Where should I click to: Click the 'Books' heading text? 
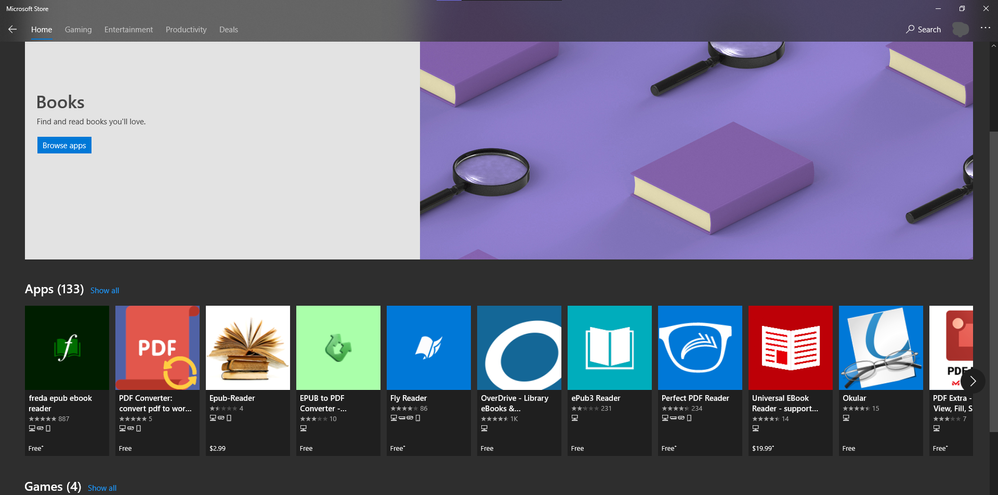[60, 102]
